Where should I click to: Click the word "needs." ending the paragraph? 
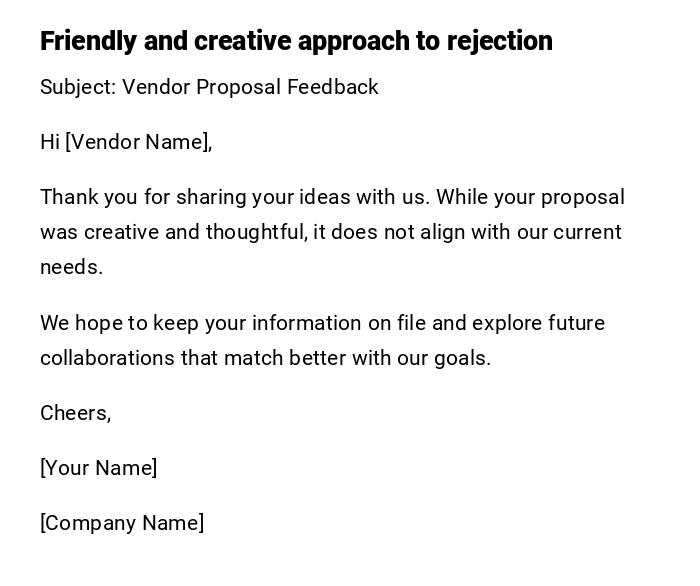point(71,267)
